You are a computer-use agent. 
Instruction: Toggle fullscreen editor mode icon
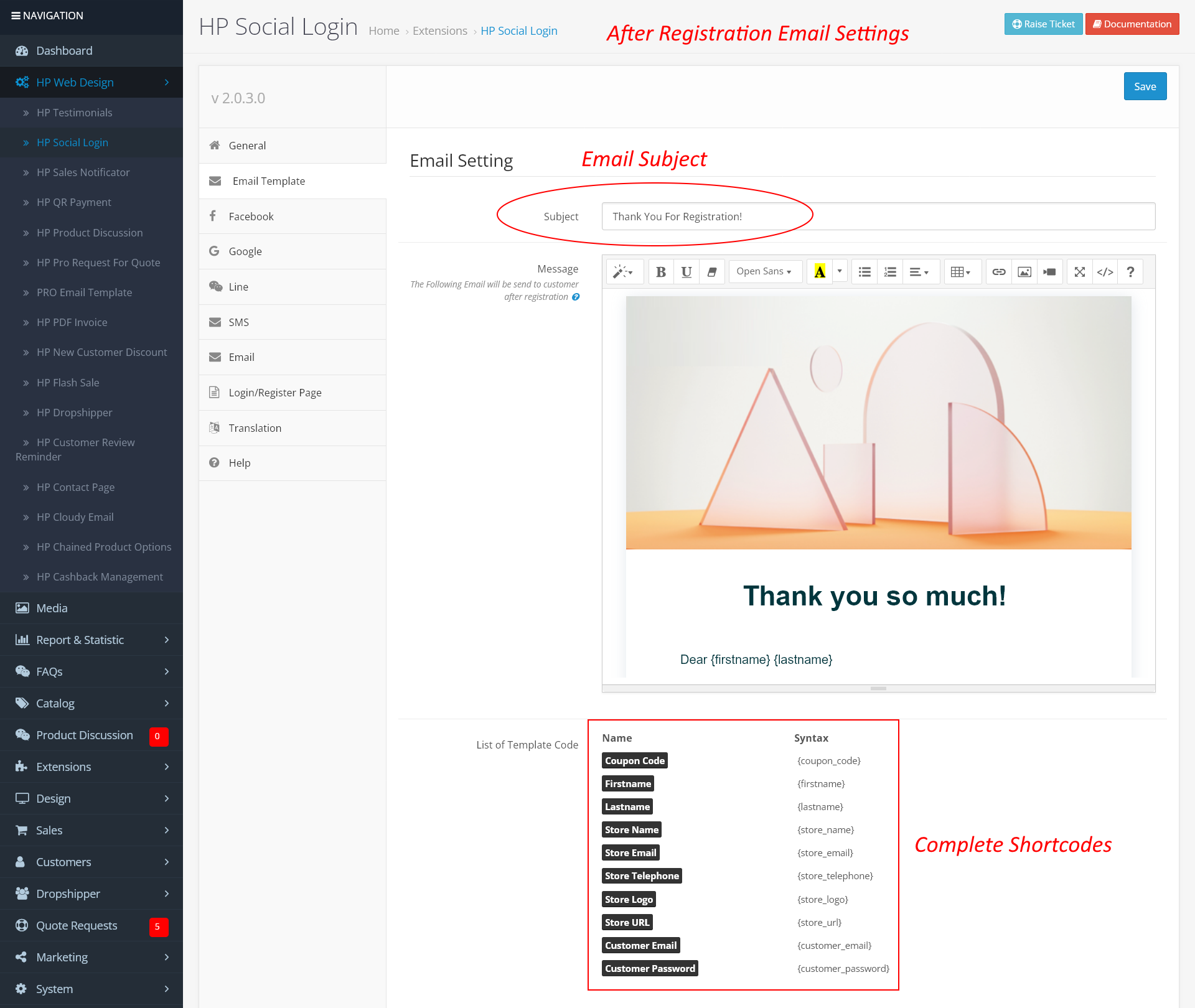coord(1079,272)
